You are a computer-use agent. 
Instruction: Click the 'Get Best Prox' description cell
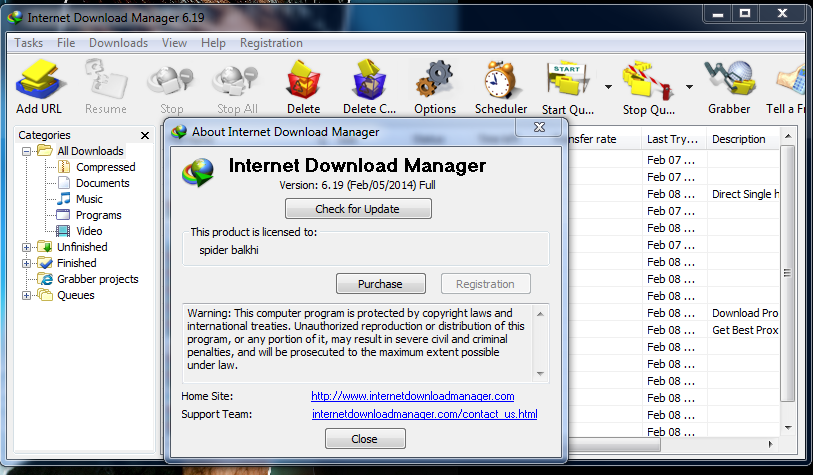tap(744, 330)
